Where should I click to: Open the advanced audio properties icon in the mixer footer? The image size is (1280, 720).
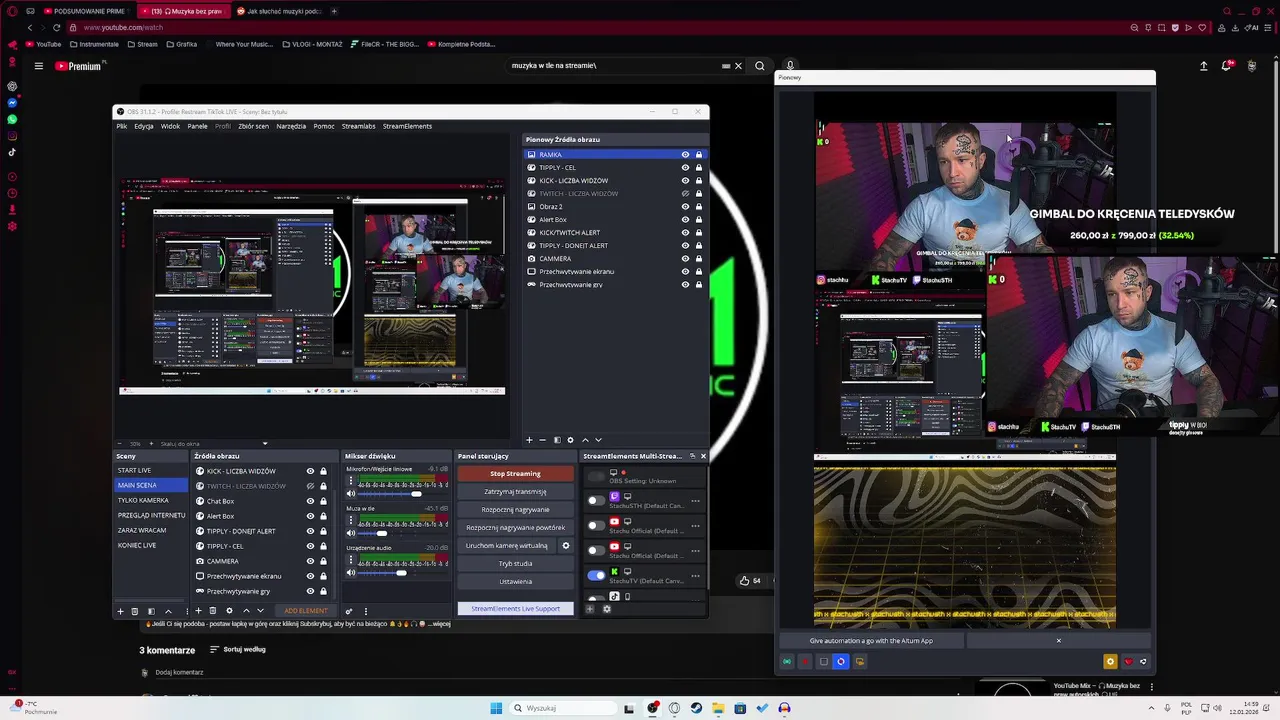pos(349,611)
